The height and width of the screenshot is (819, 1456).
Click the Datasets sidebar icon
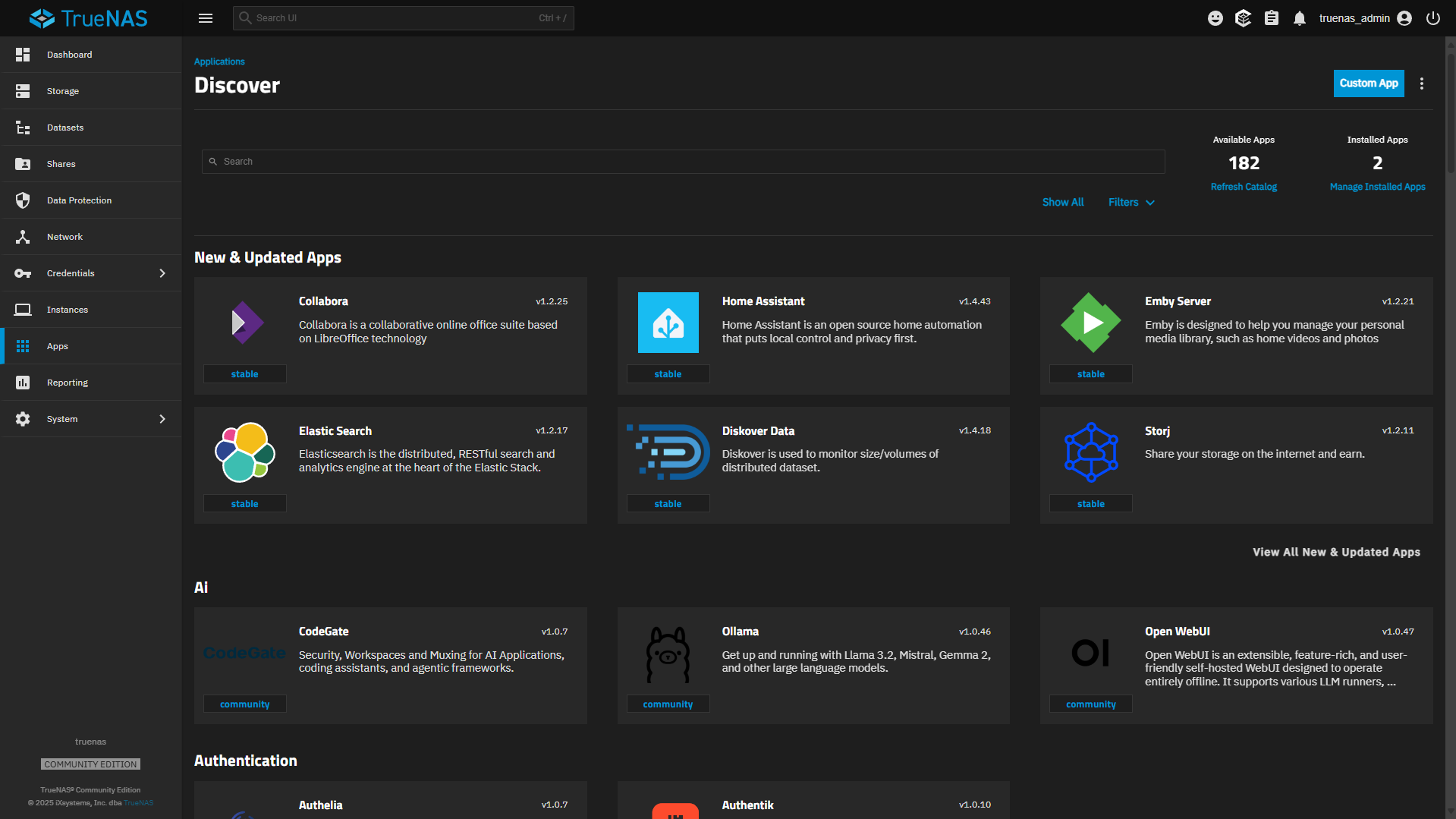[23, 128]
